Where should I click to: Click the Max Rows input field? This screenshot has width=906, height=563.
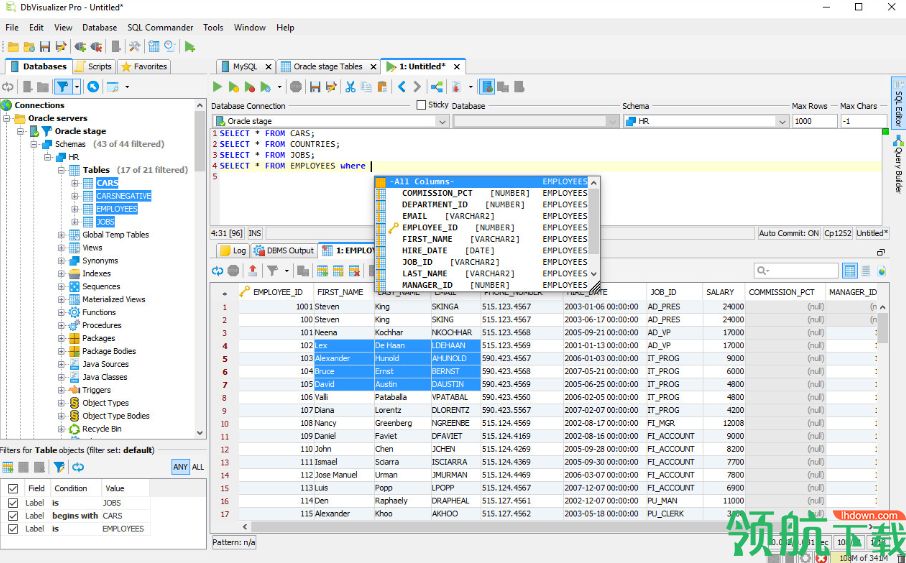tap(814, 121)
